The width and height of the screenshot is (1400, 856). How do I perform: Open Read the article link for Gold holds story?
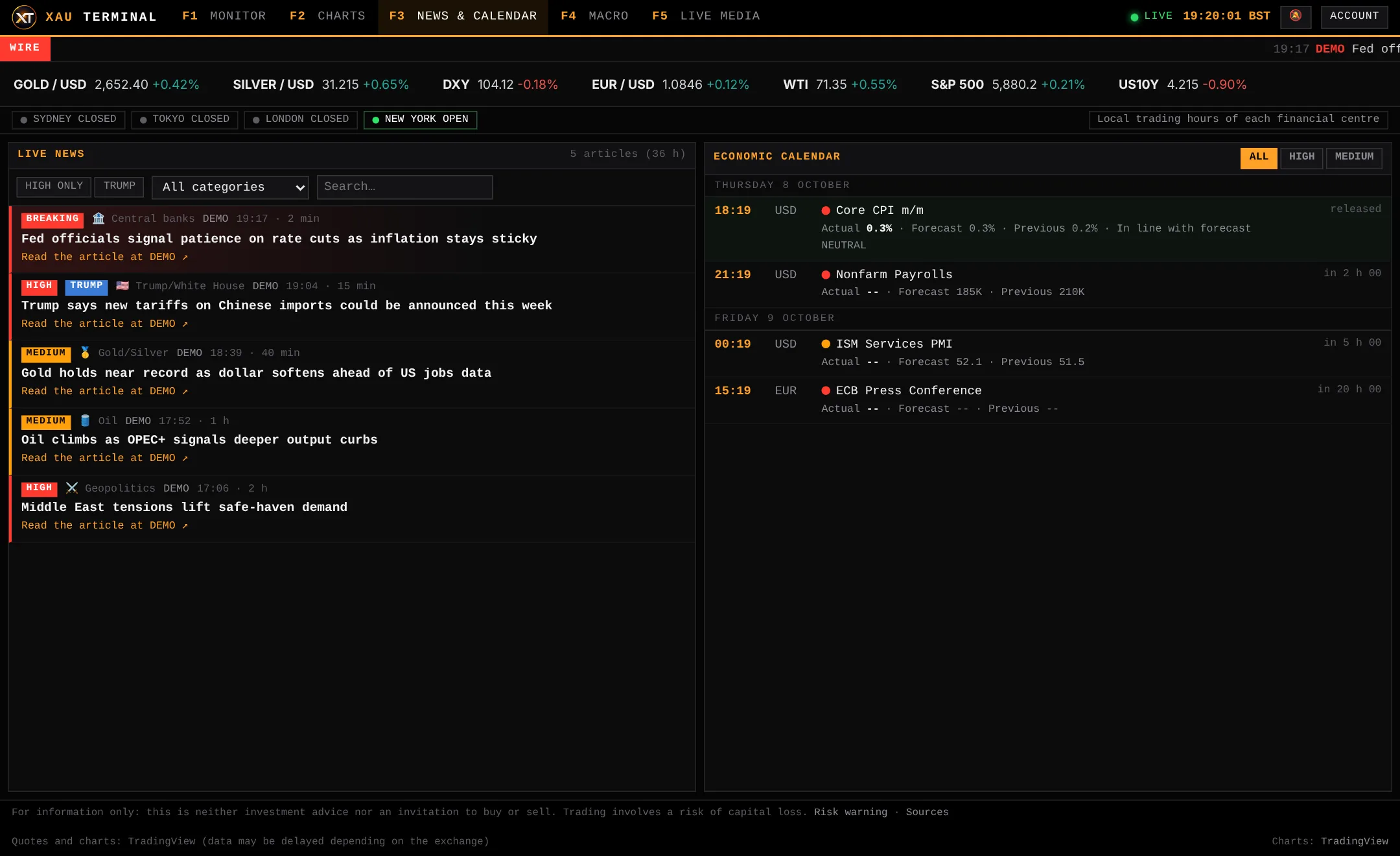tap(104, 392)
